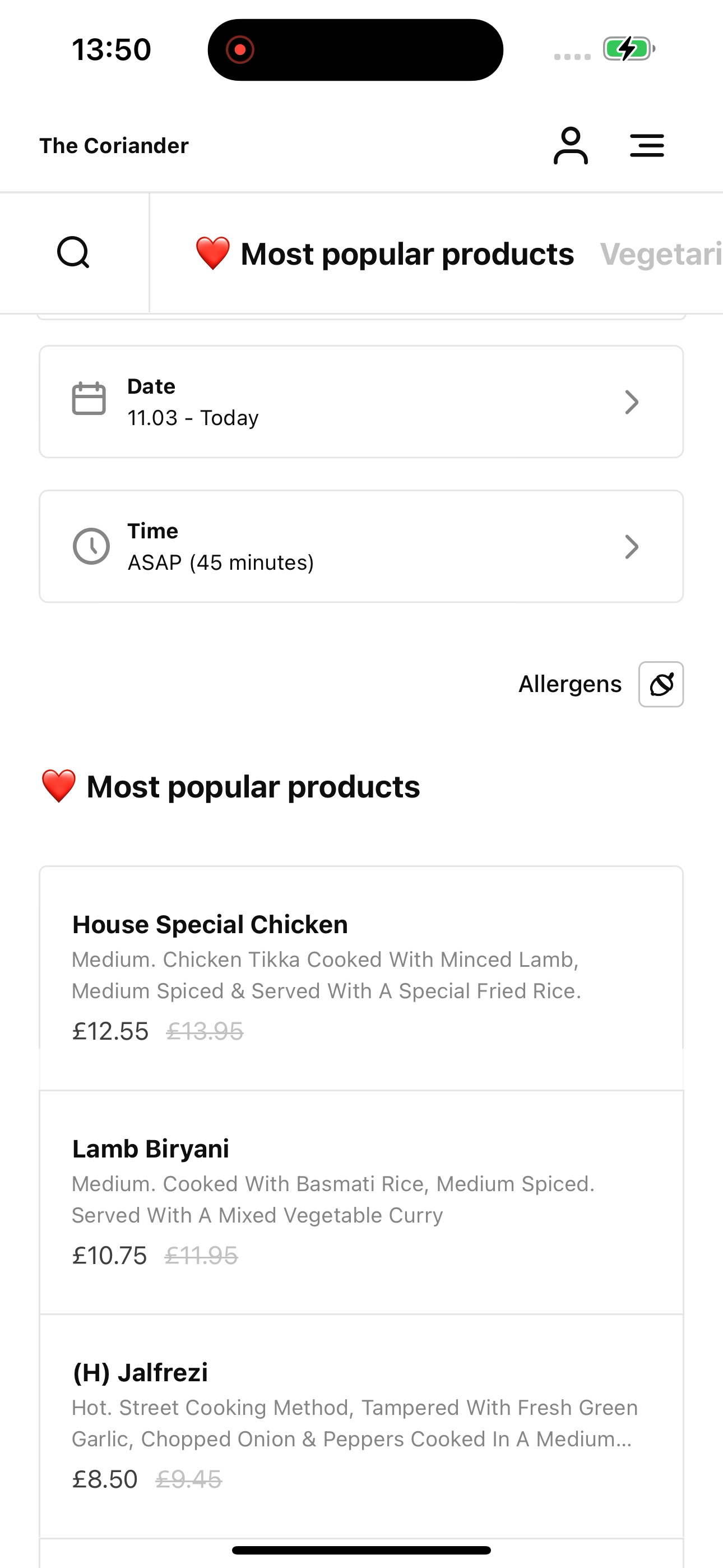Tap The Coriander restaurant title
This screenshot has width=723, height=1568.
coord(114,146)
